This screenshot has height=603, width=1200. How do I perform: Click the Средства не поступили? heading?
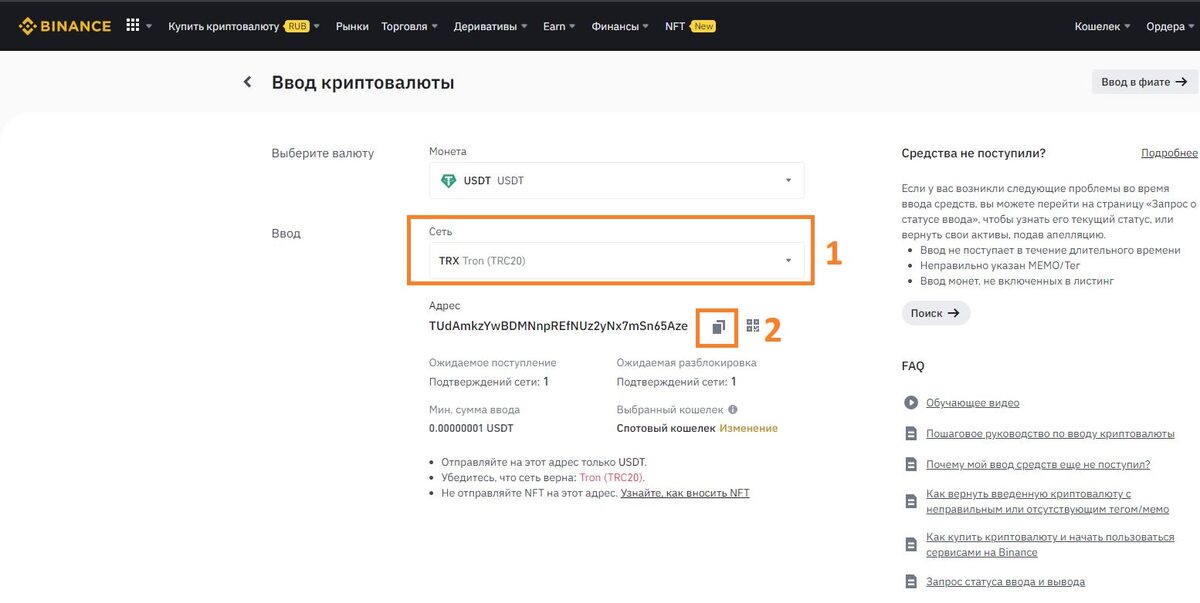[x=974, y=153]
